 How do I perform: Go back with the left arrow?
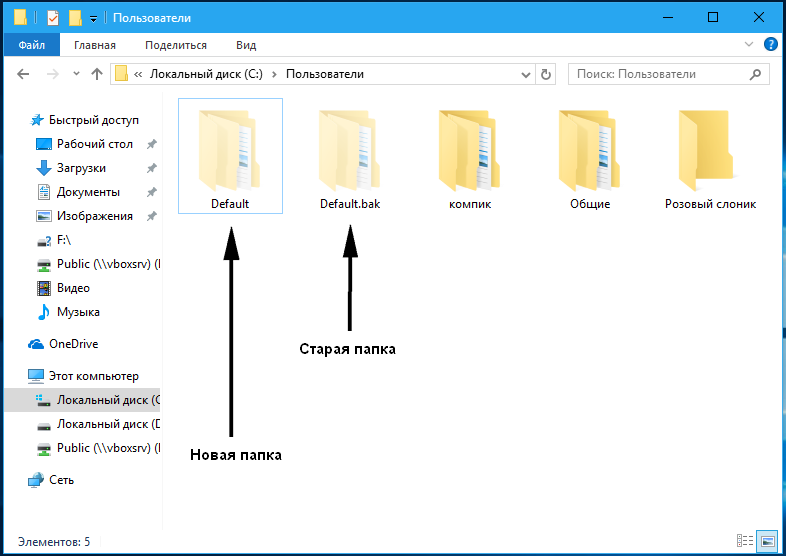pos(23,74)
